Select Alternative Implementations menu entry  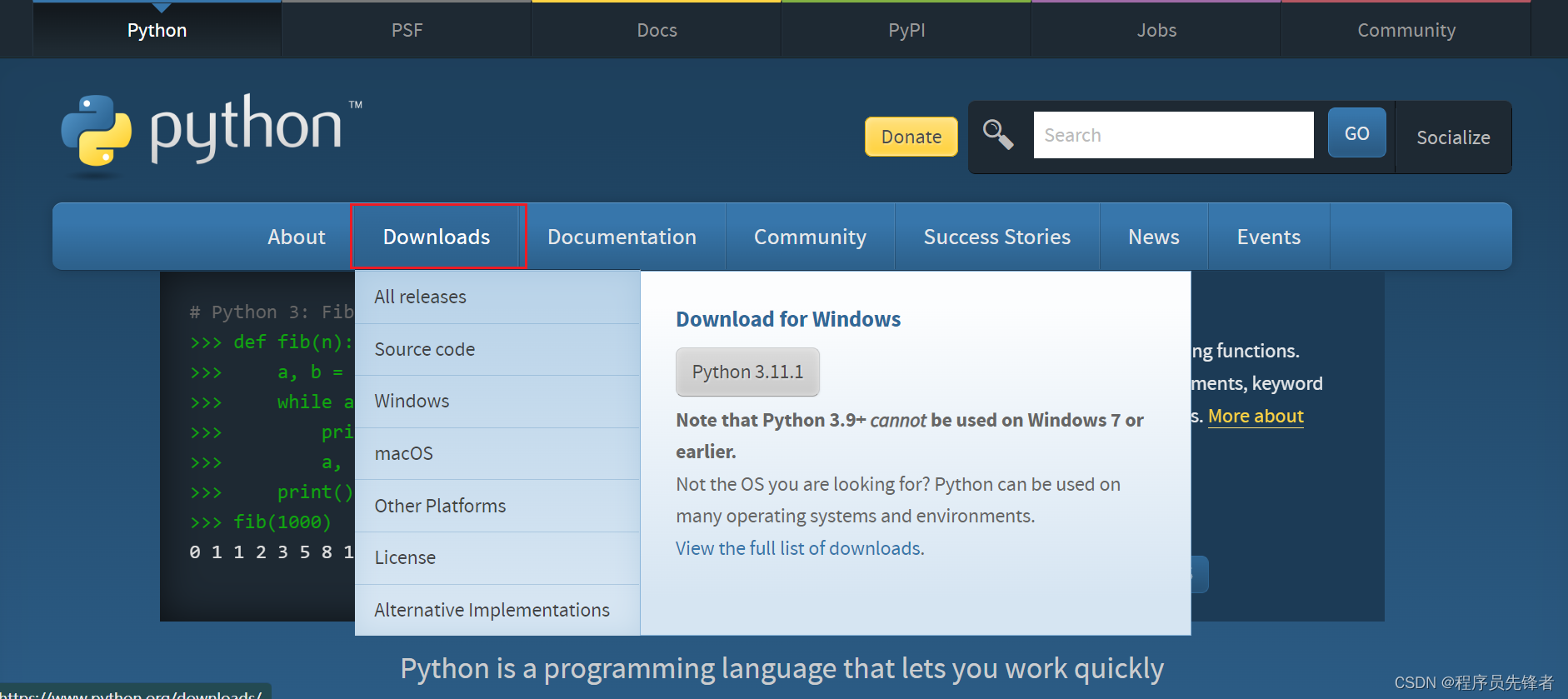click(497, 610)
